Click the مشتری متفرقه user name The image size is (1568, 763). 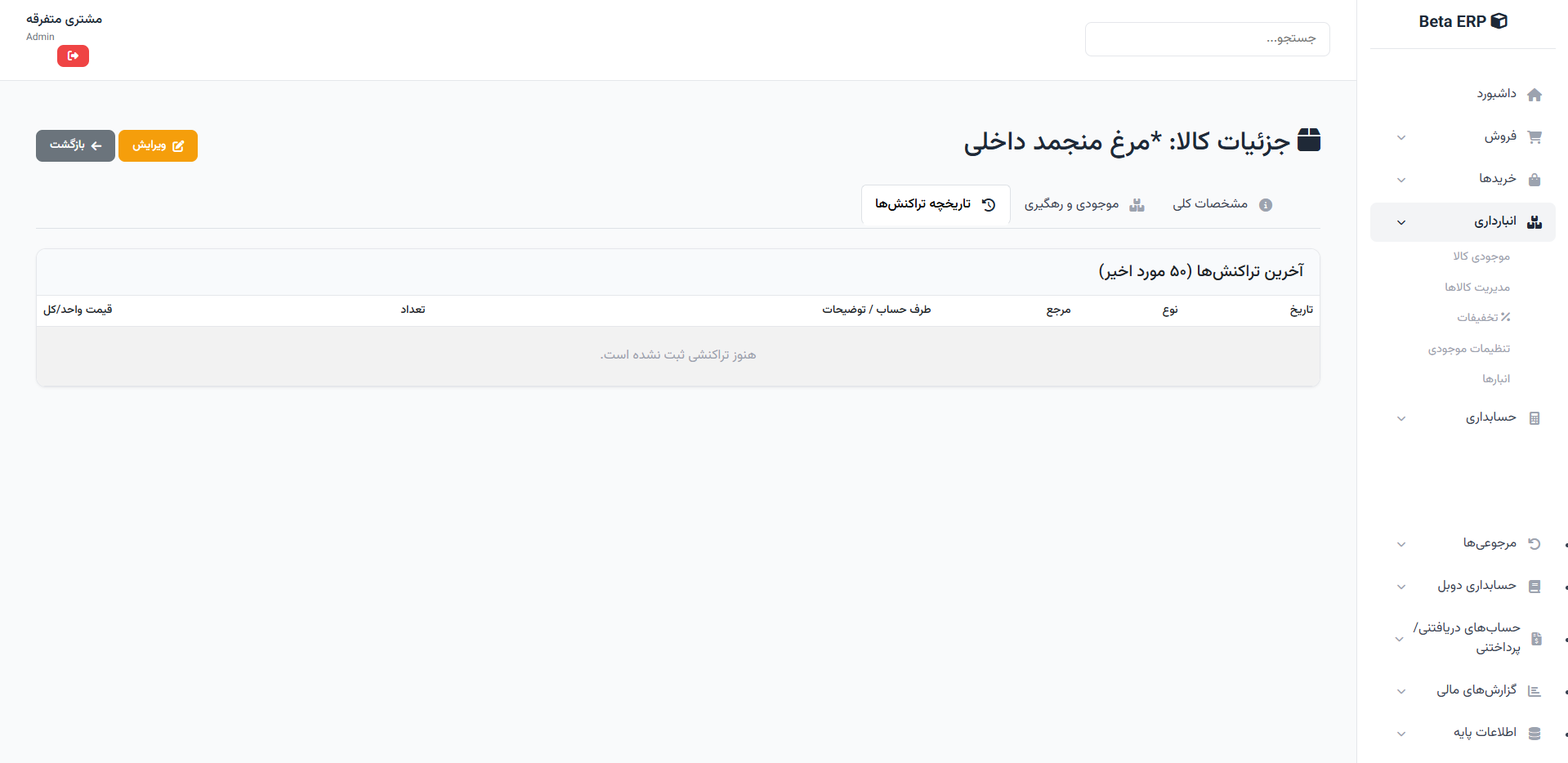tap(64, 19)
